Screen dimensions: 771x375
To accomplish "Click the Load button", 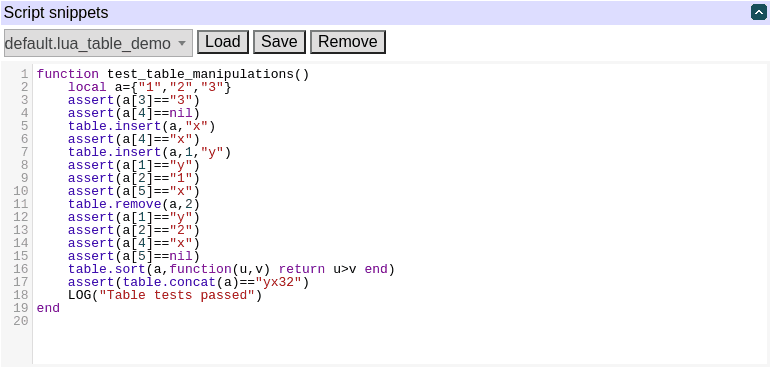I will click(223, 42).
